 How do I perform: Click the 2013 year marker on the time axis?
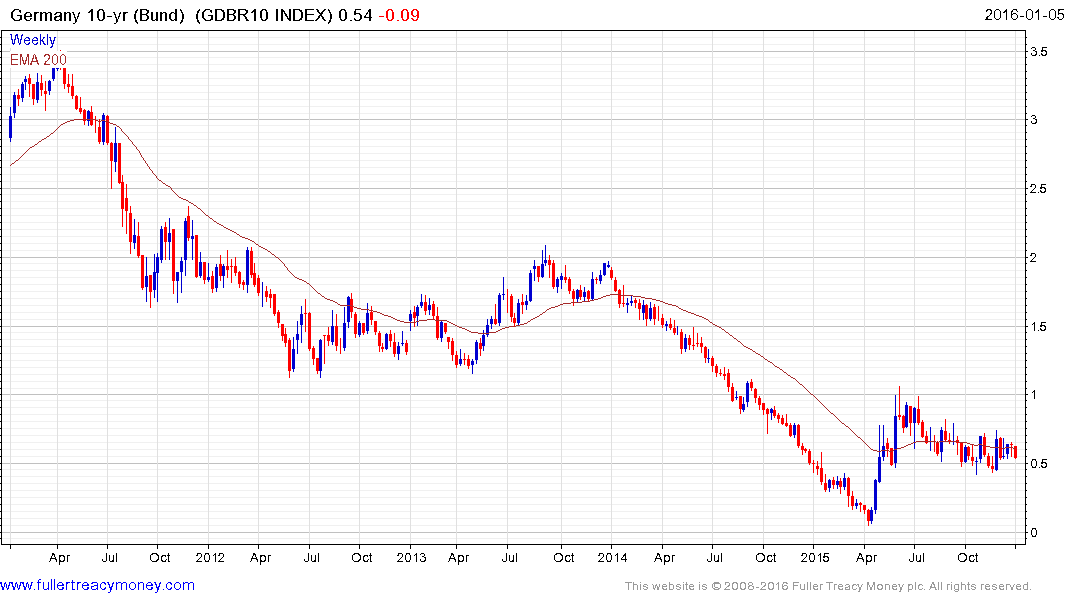(x=412, y=556)
